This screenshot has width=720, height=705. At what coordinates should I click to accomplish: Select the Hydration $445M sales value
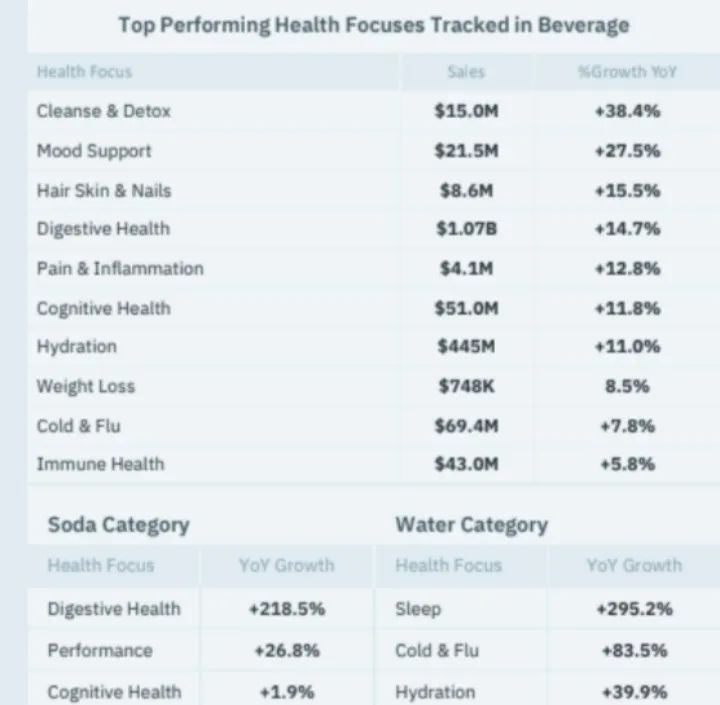point(467,346)
